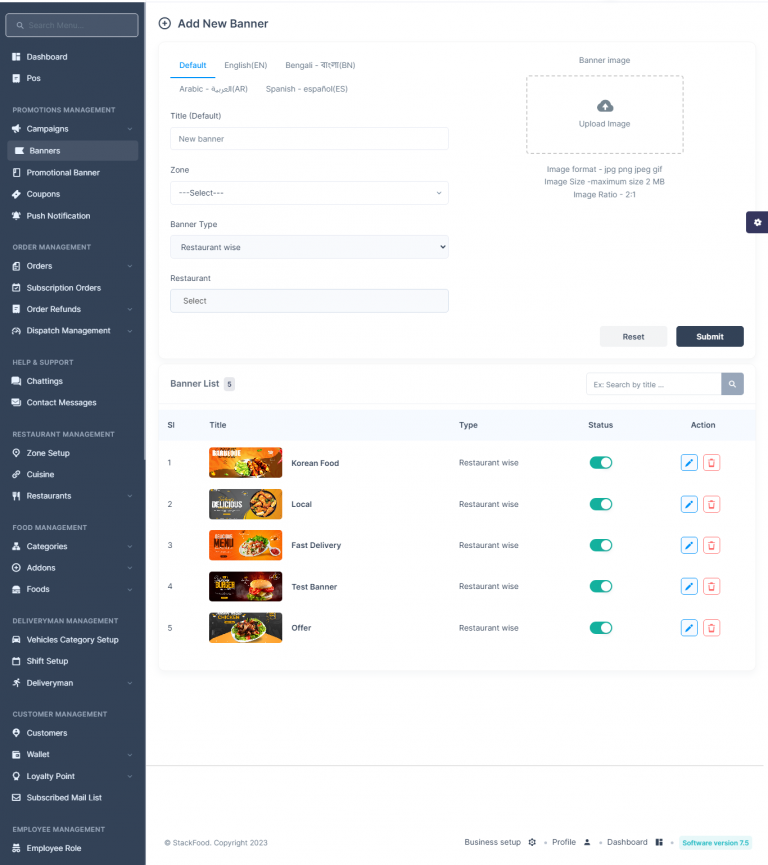Image resolution: width=768 pixels, height=865 pixels.
Task: Open the floating settings gear icon
Action: pyautogui.click(x=757, y=222)
